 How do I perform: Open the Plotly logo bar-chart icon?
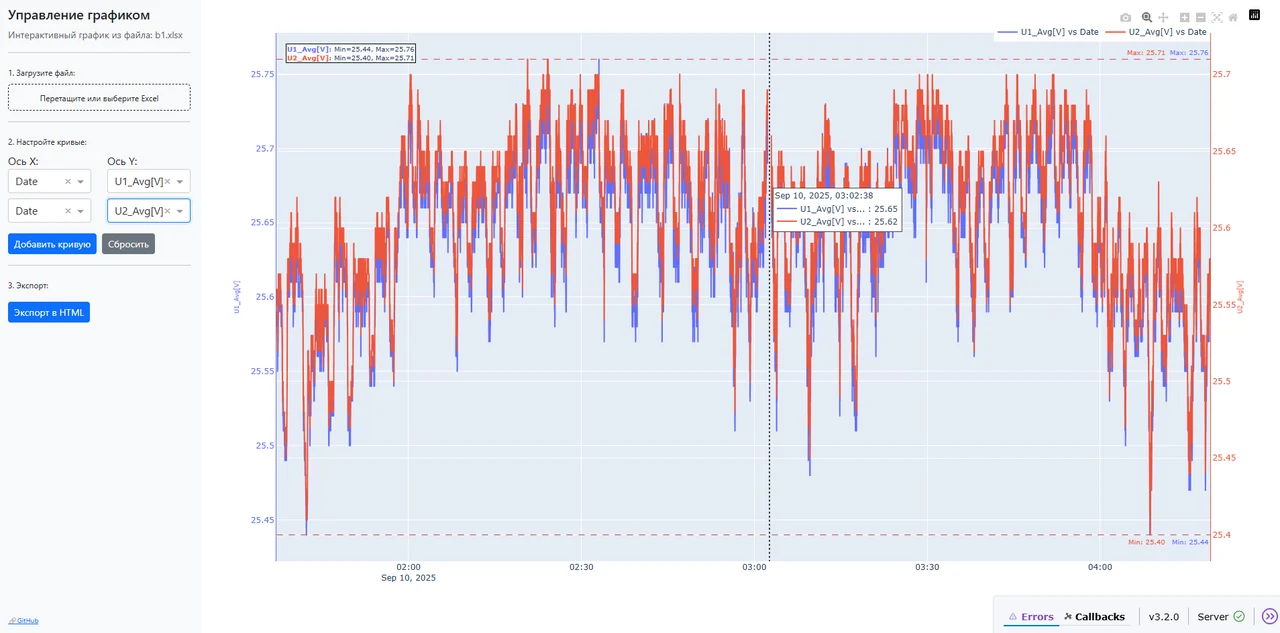coord(1255,16)
